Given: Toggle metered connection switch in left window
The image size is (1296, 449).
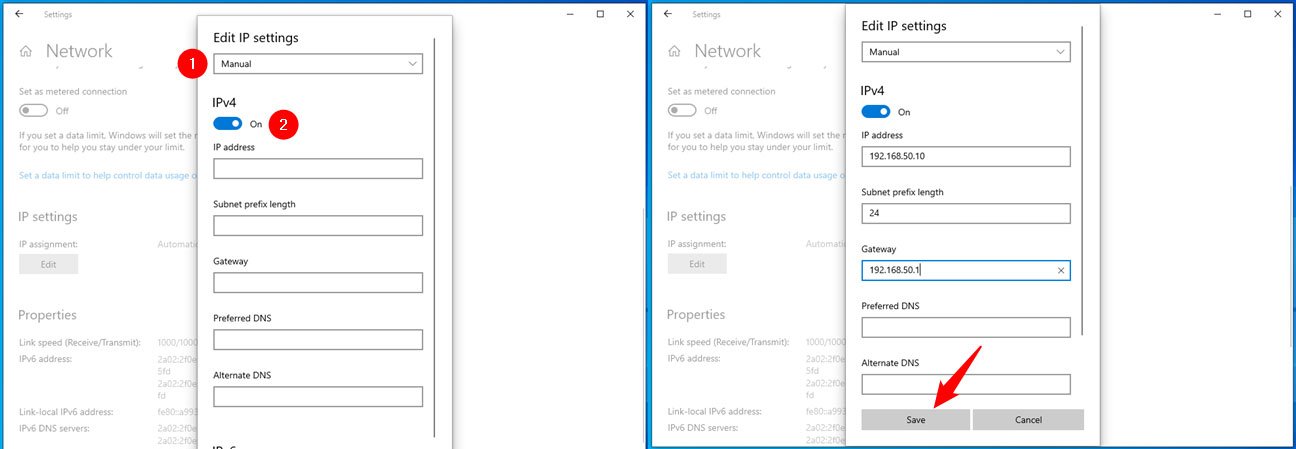Looking at the screenshot, I should tap(34, 110).
